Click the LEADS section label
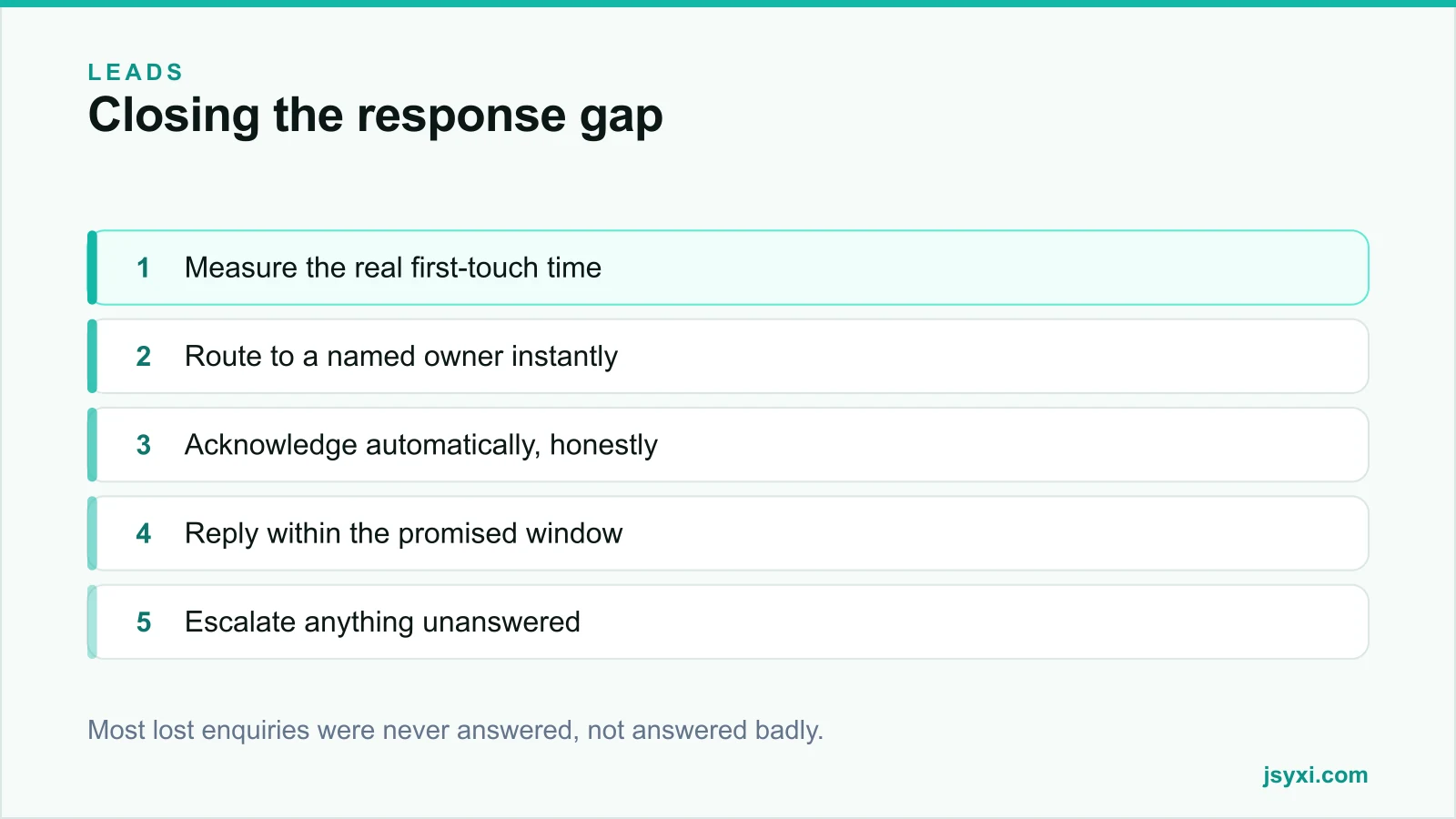Viewport: 1456px width, 819px height. tap(136, 72)
